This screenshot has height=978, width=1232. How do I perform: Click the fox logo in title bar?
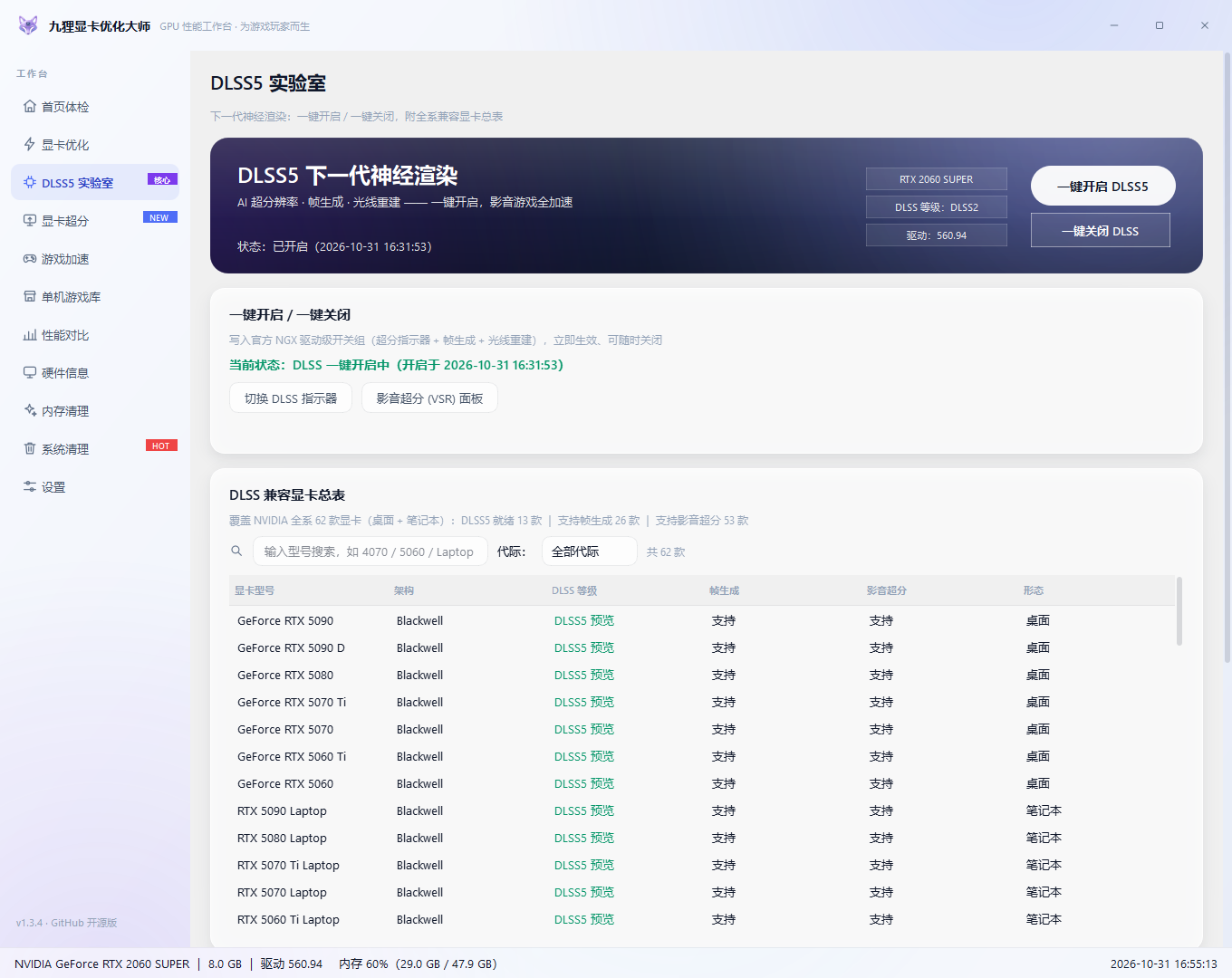click(28, 25)
